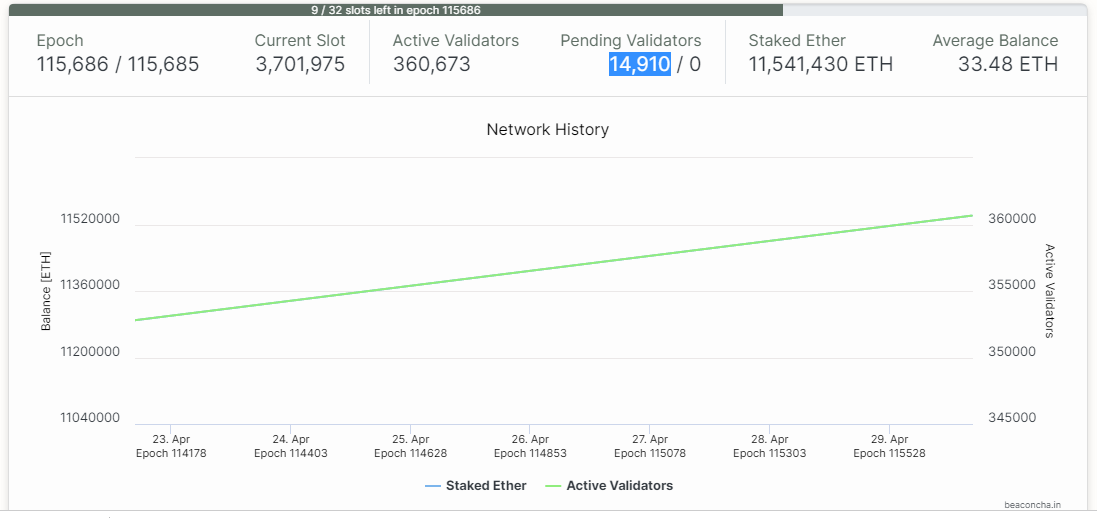Click the highlighted pending count 14,910

click(639, 64)
